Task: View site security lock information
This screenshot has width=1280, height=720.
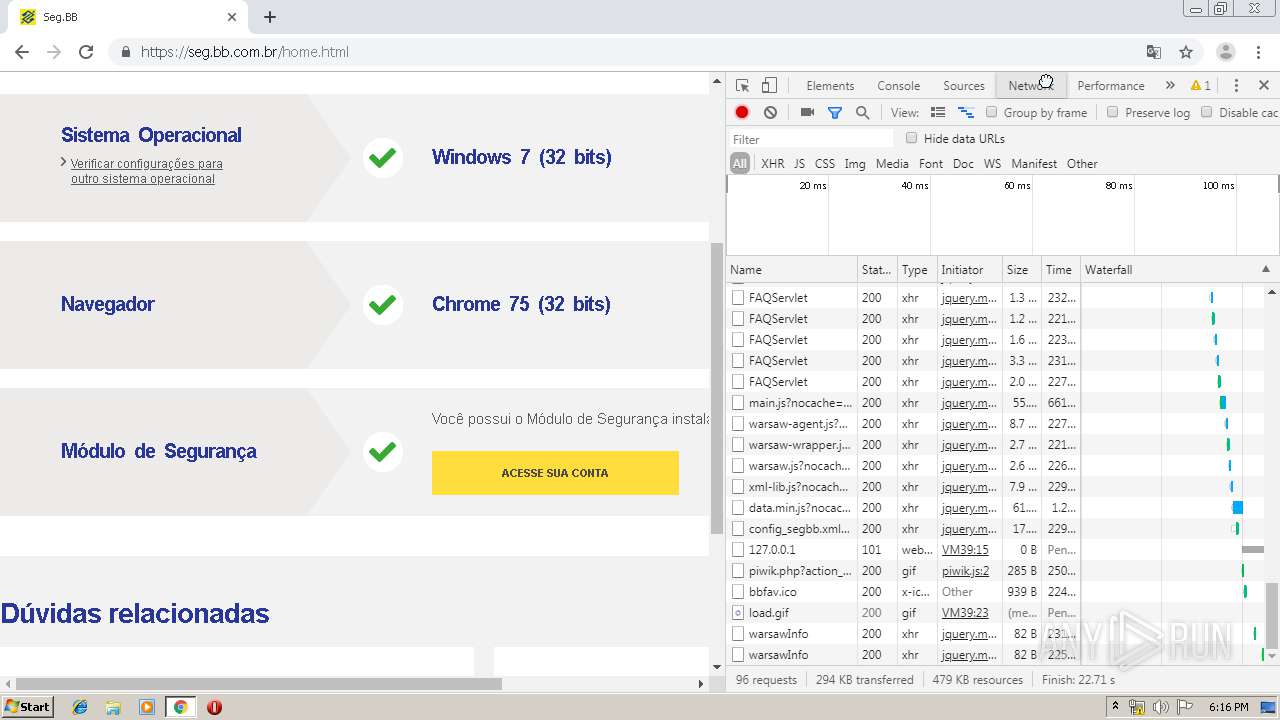Action: point(126,52)
